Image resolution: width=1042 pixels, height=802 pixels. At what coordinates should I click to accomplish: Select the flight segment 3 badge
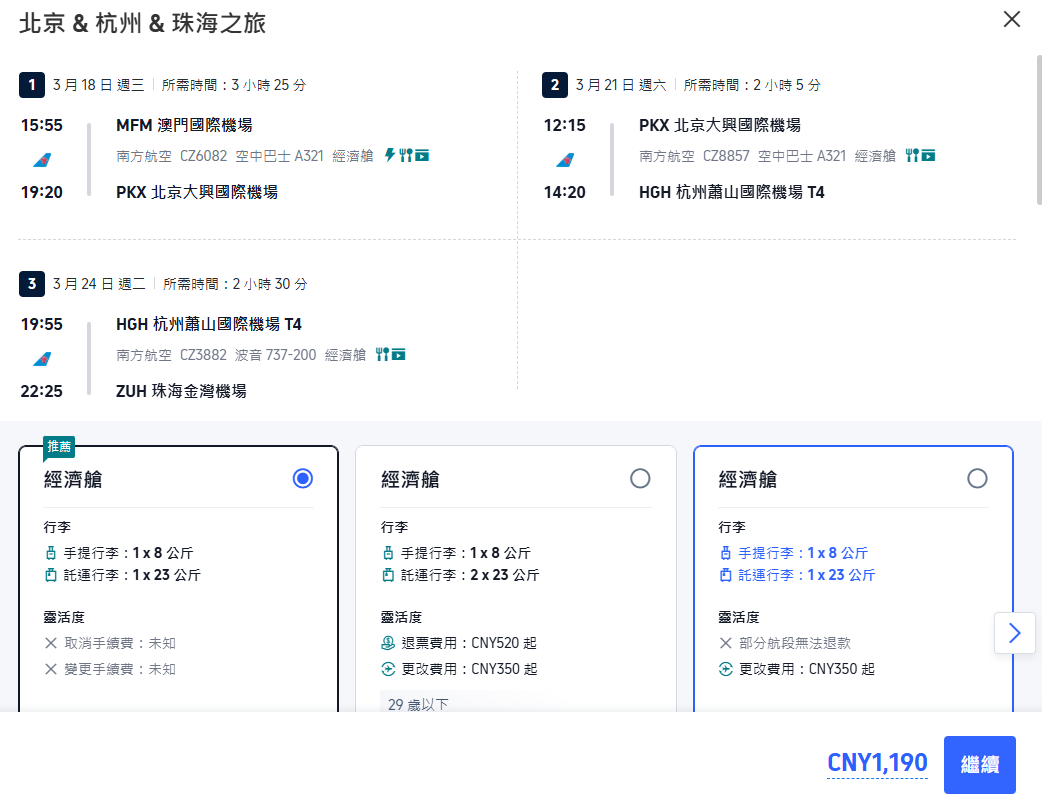pyautogui.click(x=31, y=284)
